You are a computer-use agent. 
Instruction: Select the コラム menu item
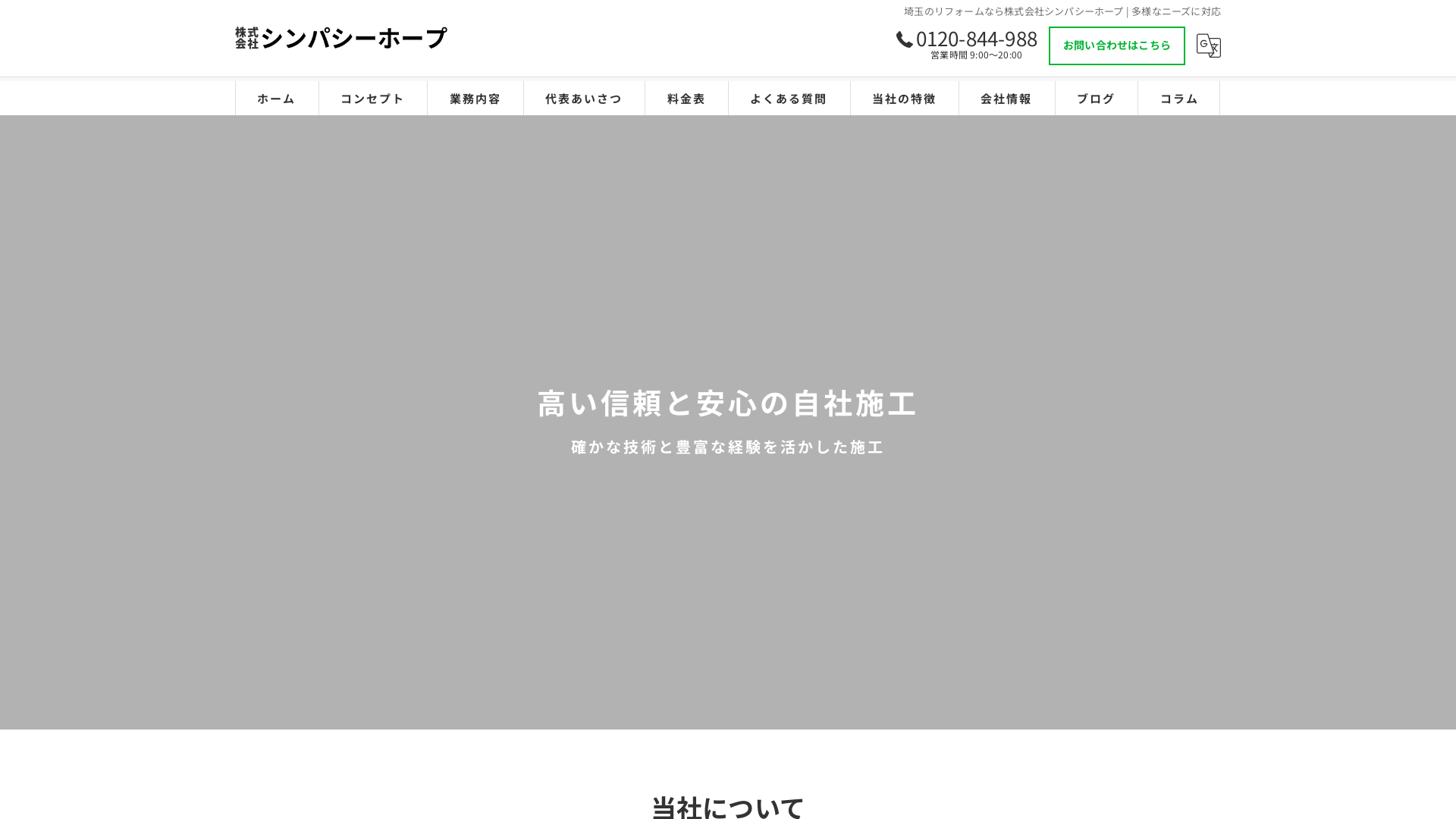[x=1178, y=99]
